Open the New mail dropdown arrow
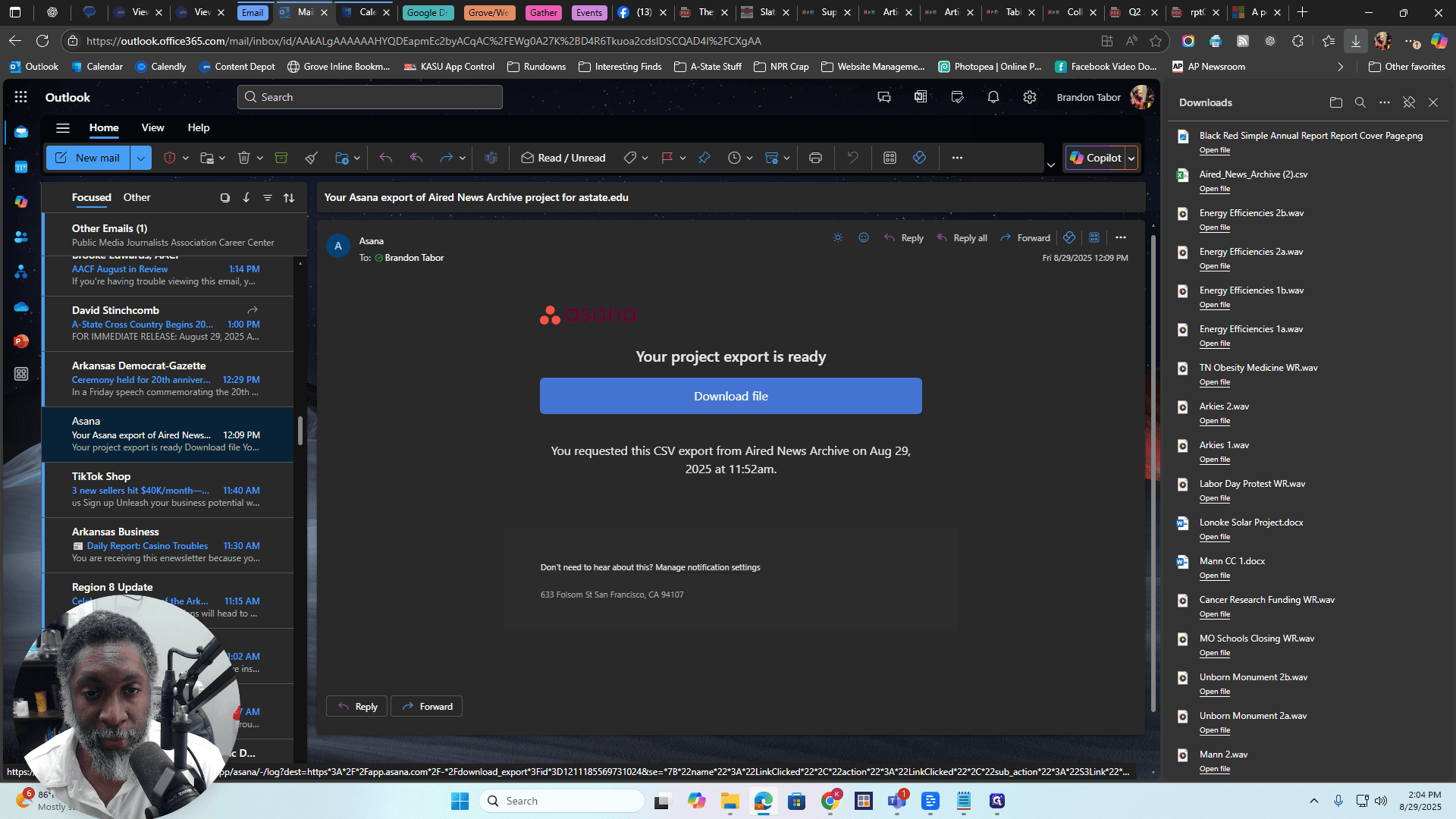 coord(141,158)
